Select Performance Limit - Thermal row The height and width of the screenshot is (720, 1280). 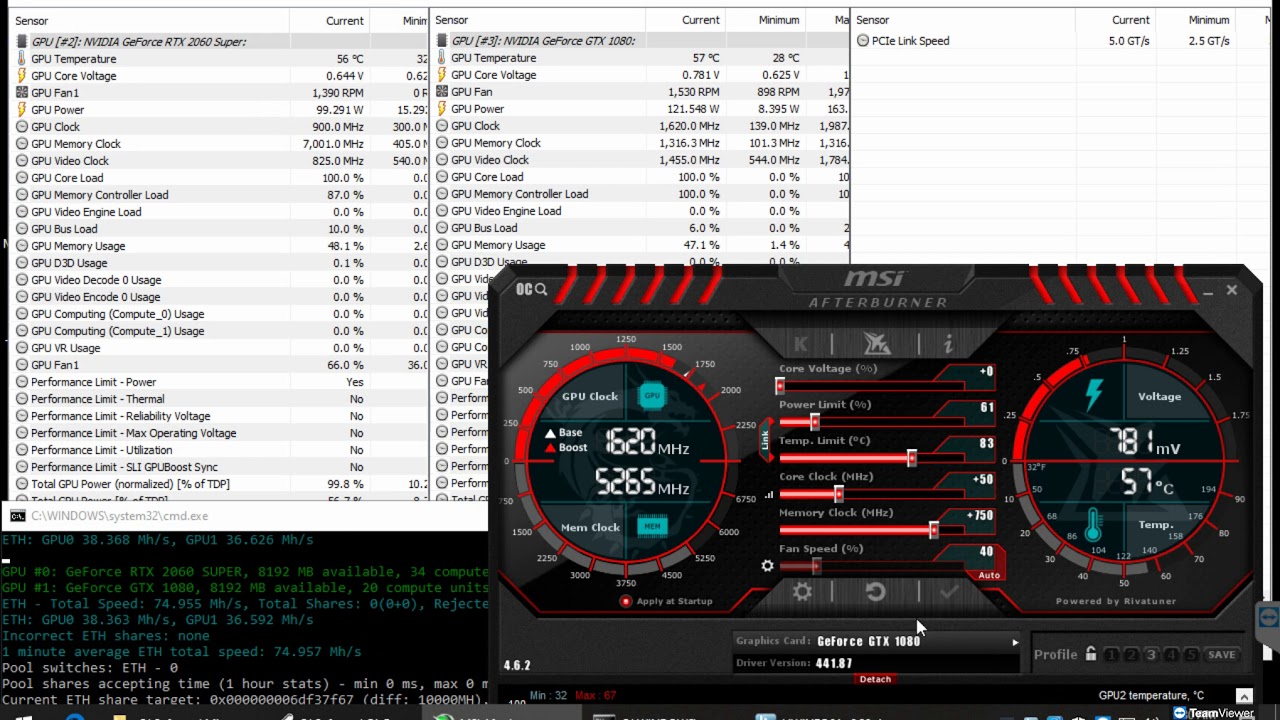point(219,399)
